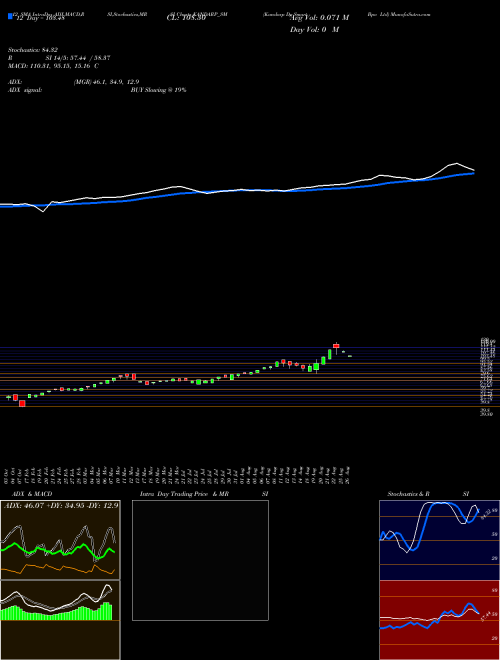Click the large red candlestick at chart low
The image size is (500, 660).
[22, 403]
